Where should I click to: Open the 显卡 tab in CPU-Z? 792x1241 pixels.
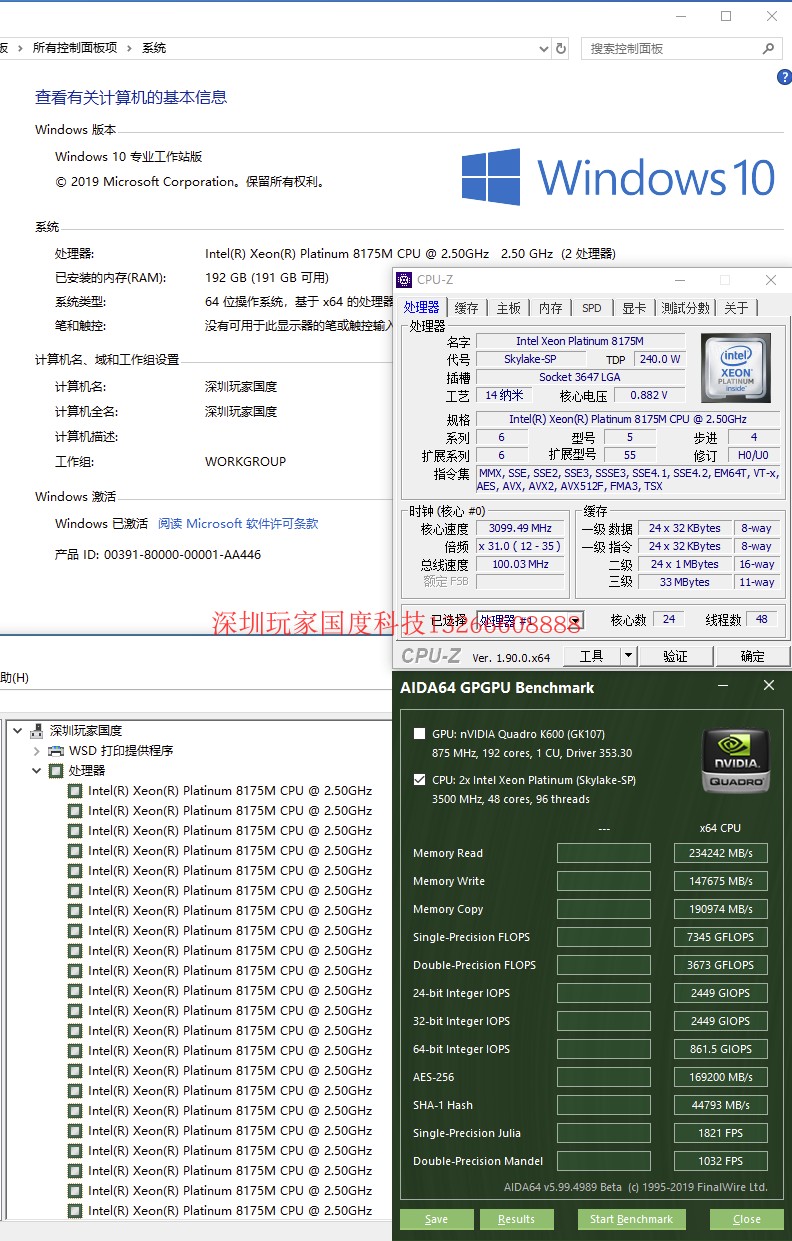(x=634, y=308)
